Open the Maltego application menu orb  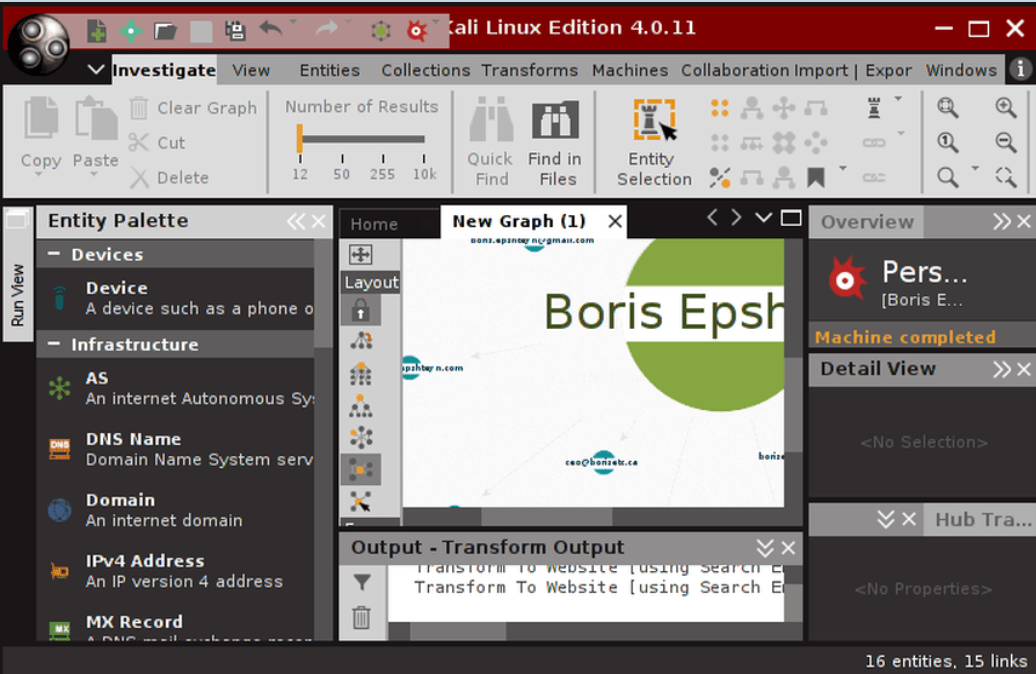pyautogui.click(x=38, y=44)
